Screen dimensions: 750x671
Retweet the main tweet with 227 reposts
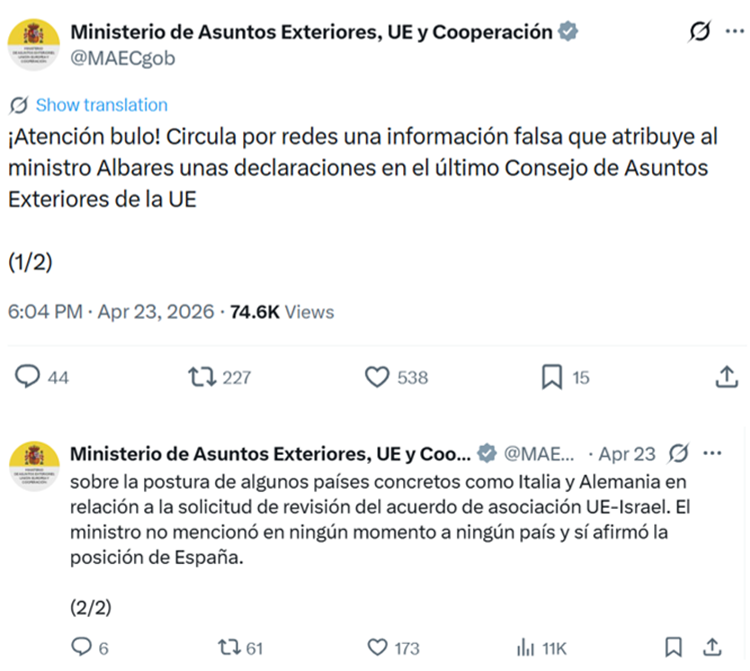(x=202, y=377)
